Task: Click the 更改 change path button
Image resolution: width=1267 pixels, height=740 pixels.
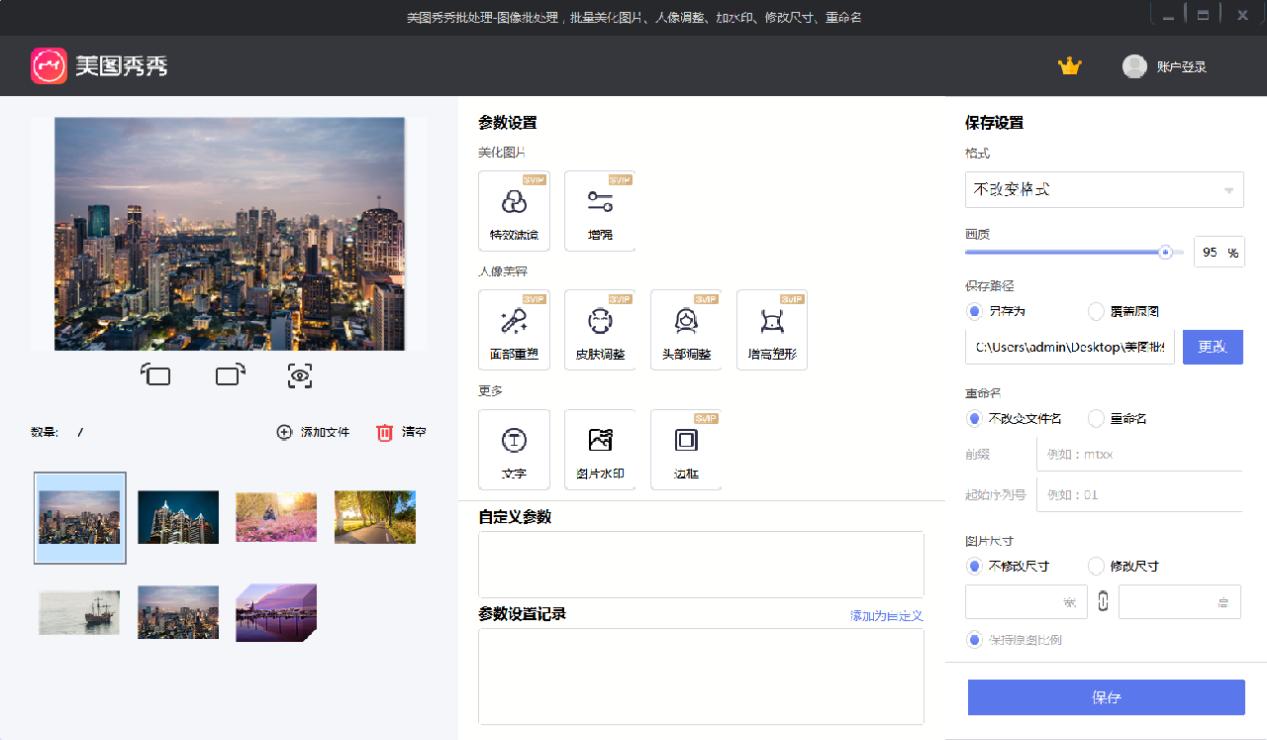Action: (x=1212, y=347)
